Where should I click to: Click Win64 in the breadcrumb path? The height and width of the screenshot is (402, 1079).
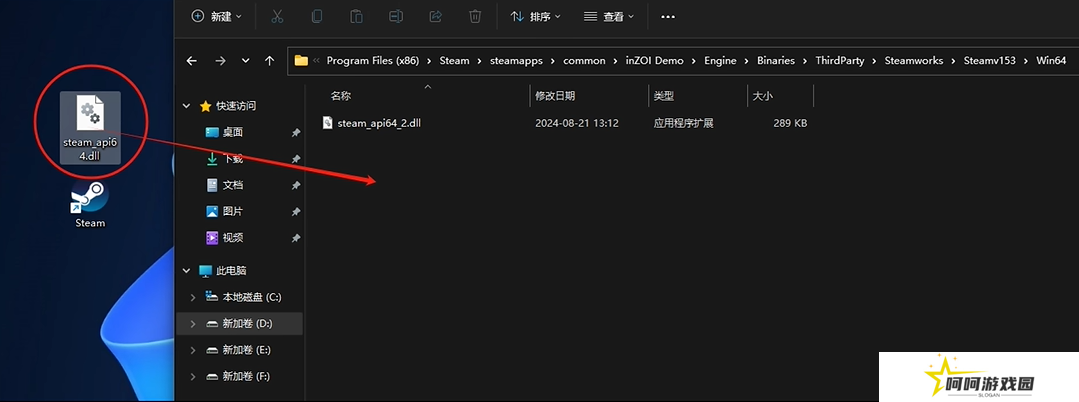pyautogui.click(x=1051, y=61)
